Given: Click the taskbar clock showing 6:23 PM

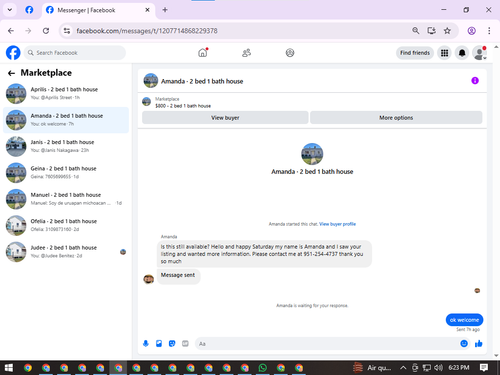Looking at the screenshot, I should click(459, 368).
